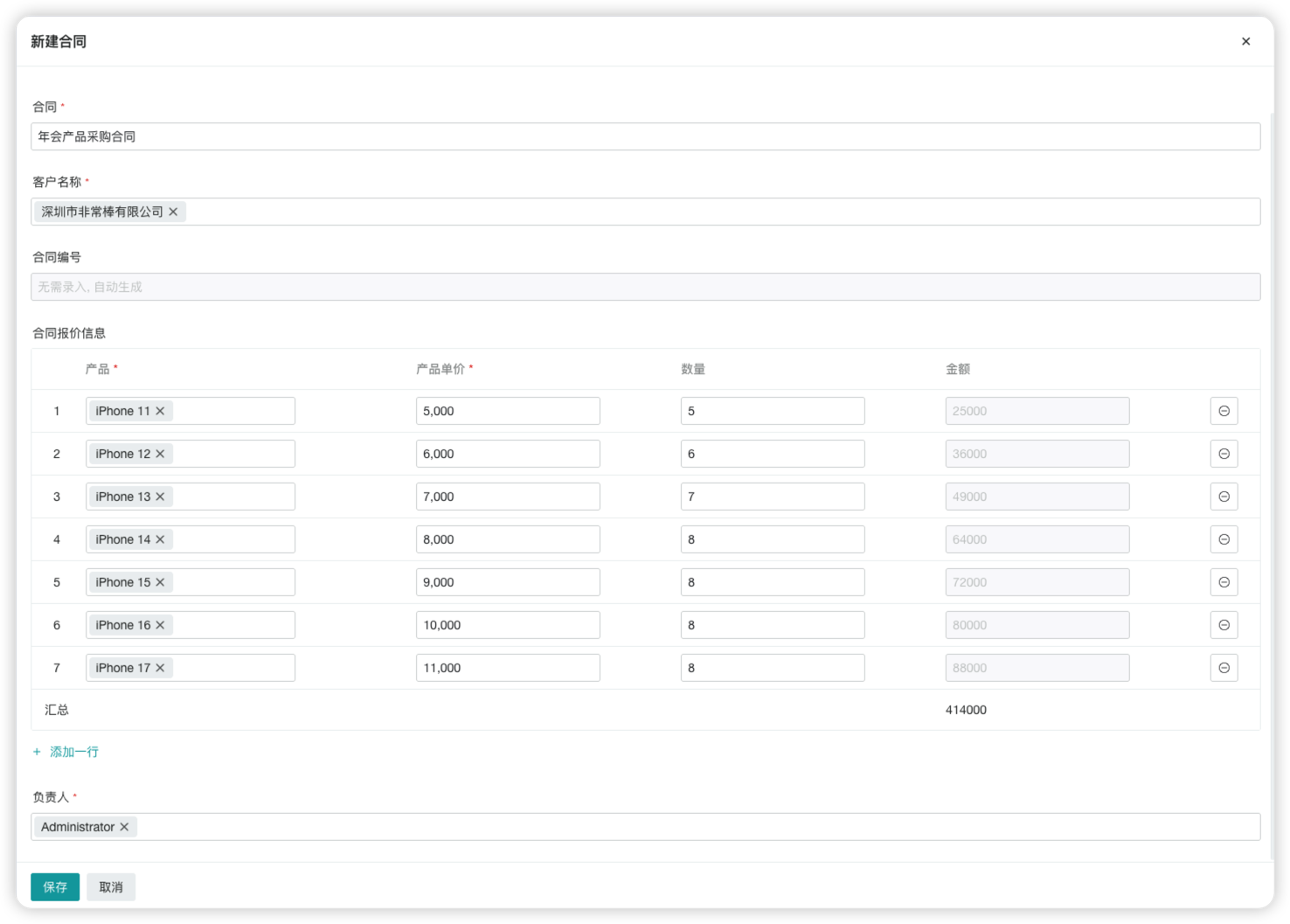Image resolution: width=1290 pixels, height=924 pixels.
Task: Clear the iPhone 14 product tag
Action: [160, 539]
